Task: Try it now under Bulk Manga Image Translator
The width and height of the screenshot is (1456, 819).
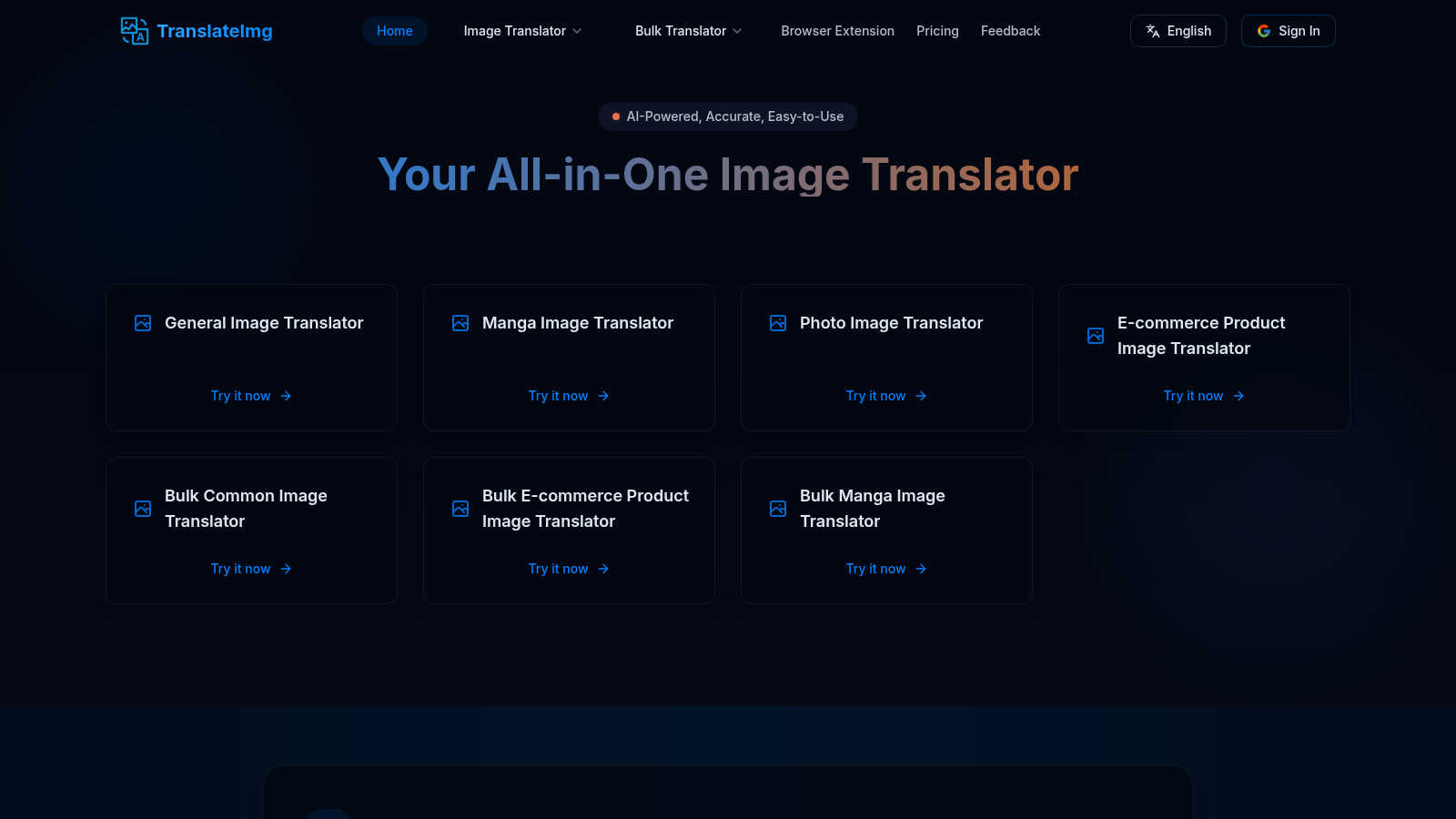Action: click(x=875, y=569)
